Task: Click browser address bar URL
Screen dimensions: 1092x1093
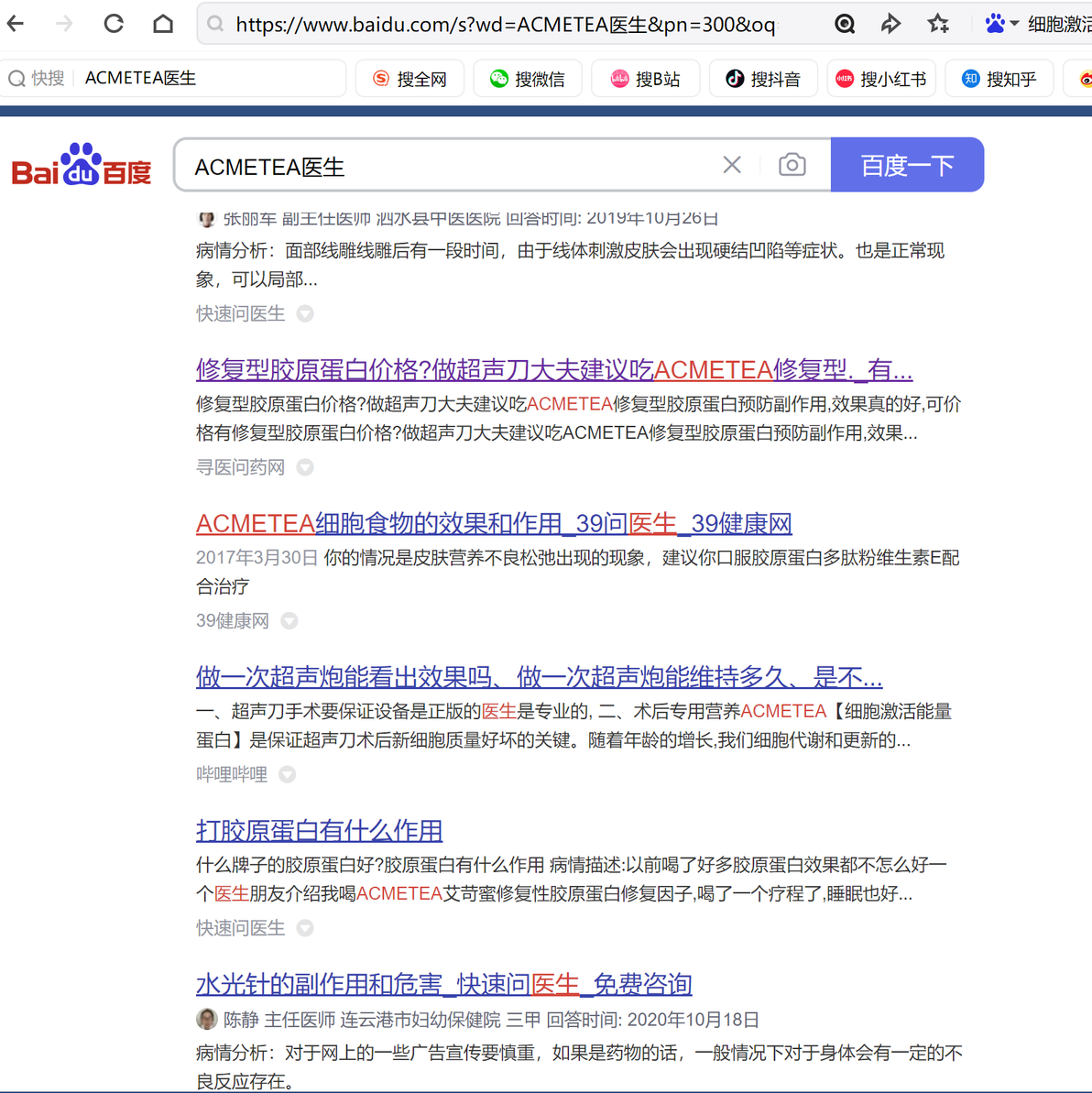Action: coord(505,25)
